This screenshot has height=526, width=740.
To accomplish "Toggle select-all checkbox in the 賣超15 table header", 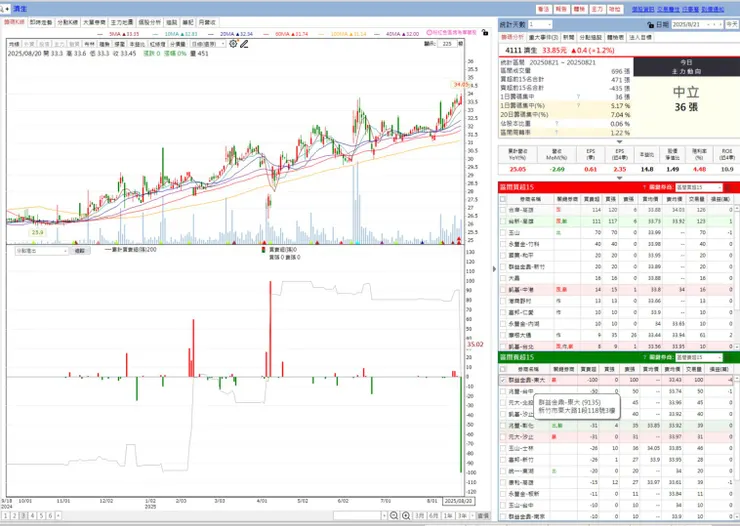I will click(x=503, y=369).
